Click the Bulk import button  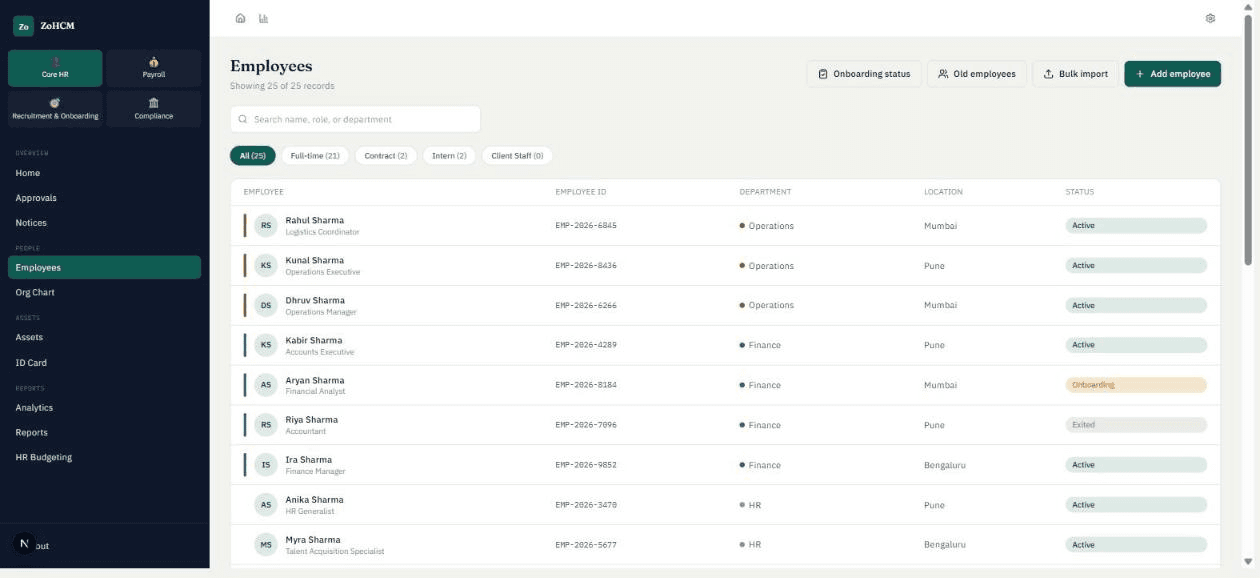(1076, 74)
